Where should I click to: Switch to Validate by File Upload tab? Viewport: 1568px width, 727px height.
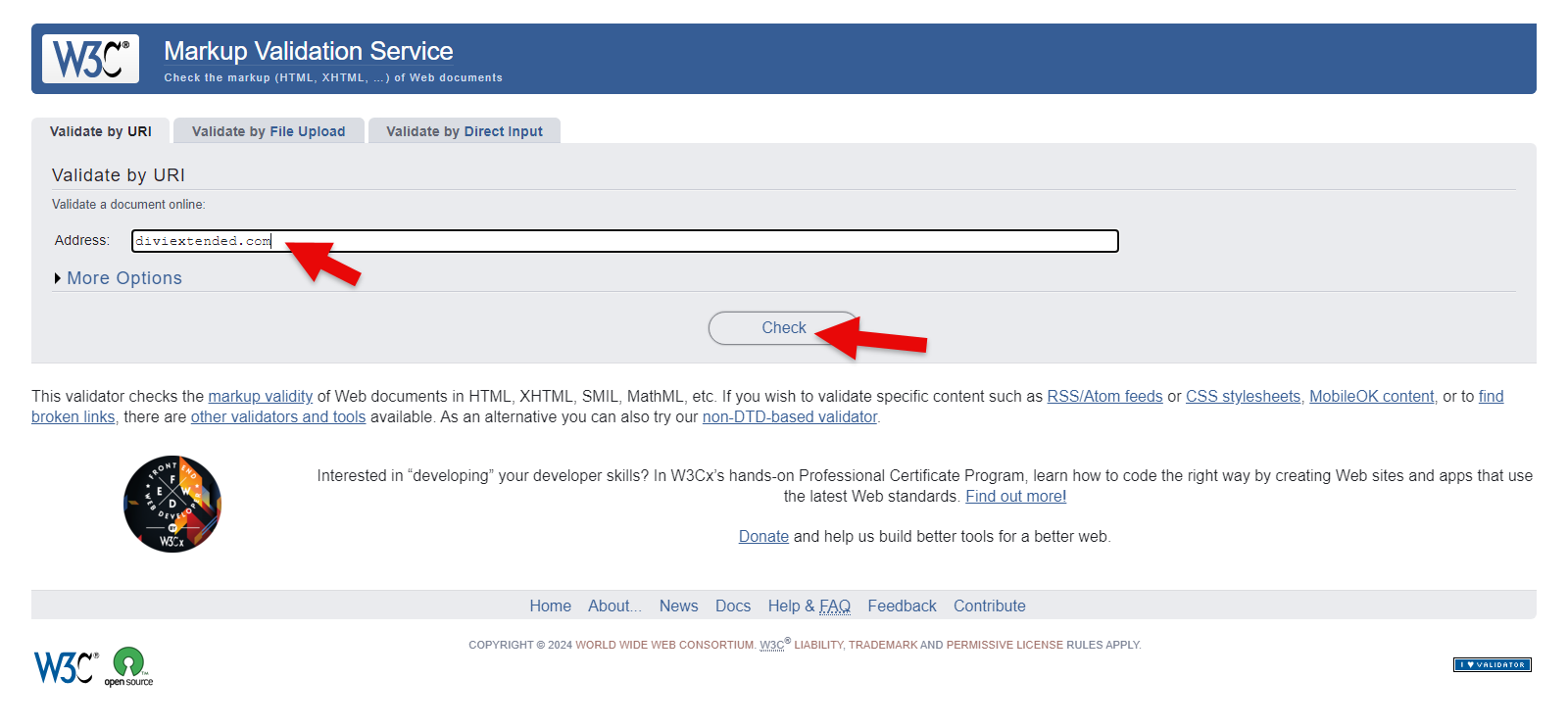pos(269,131)
